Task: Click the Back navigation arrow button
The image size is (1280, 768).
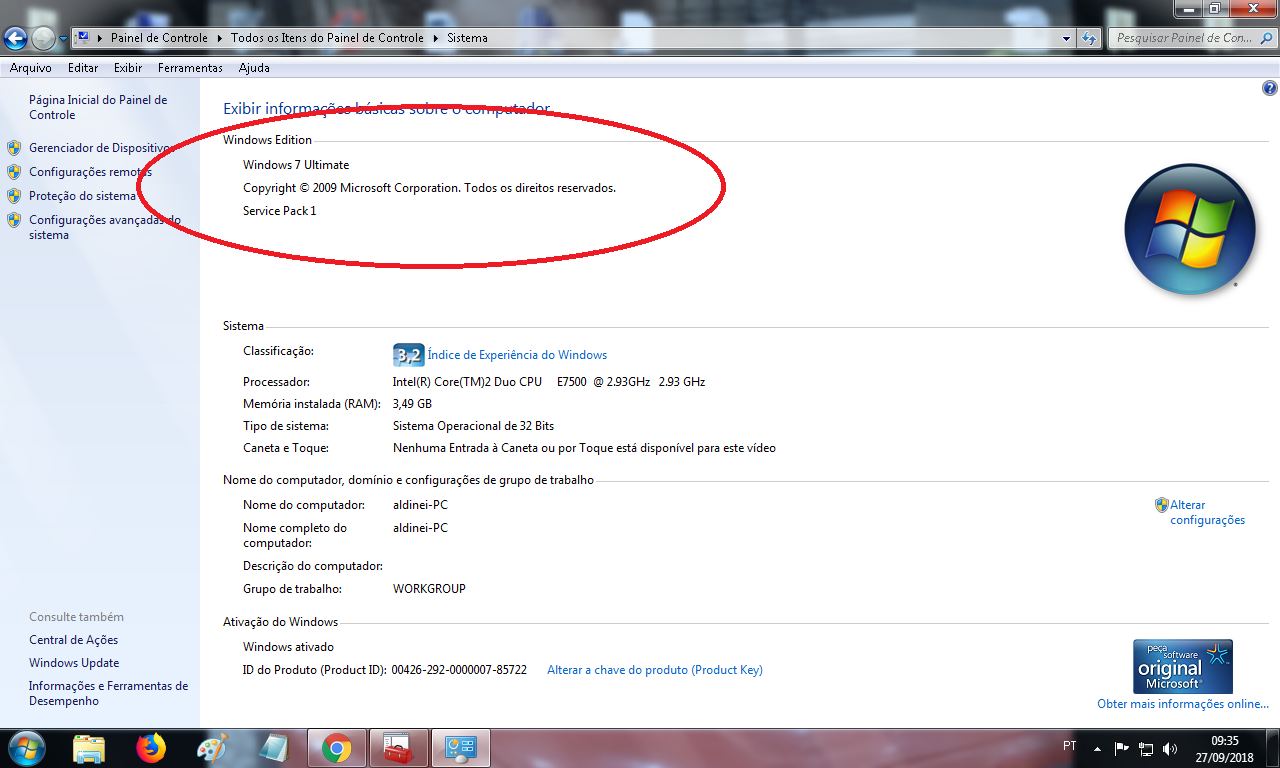Action: (x=15, y=38)
